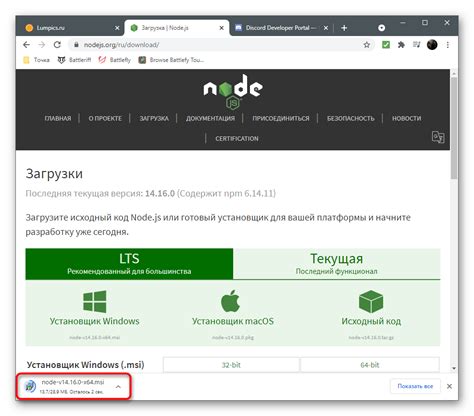Open the Установщик Windows link
Image resolution: width=474 pixels, height=416 pixels.
tap(95, 321)
